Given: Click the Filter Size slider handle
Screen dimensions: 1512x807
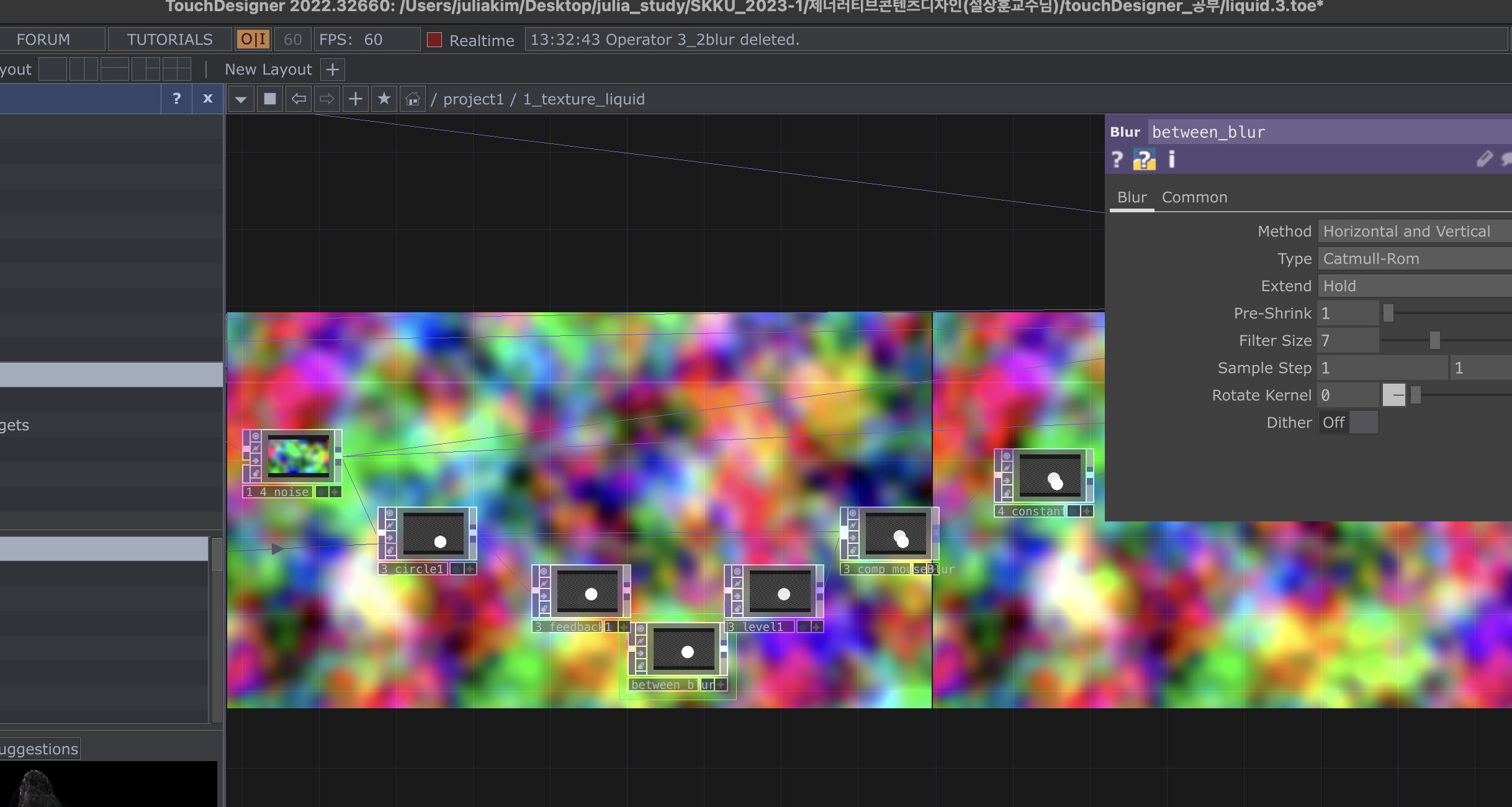Looking at the screenshot, I should pyautogui.click(x=1434, y=341).
